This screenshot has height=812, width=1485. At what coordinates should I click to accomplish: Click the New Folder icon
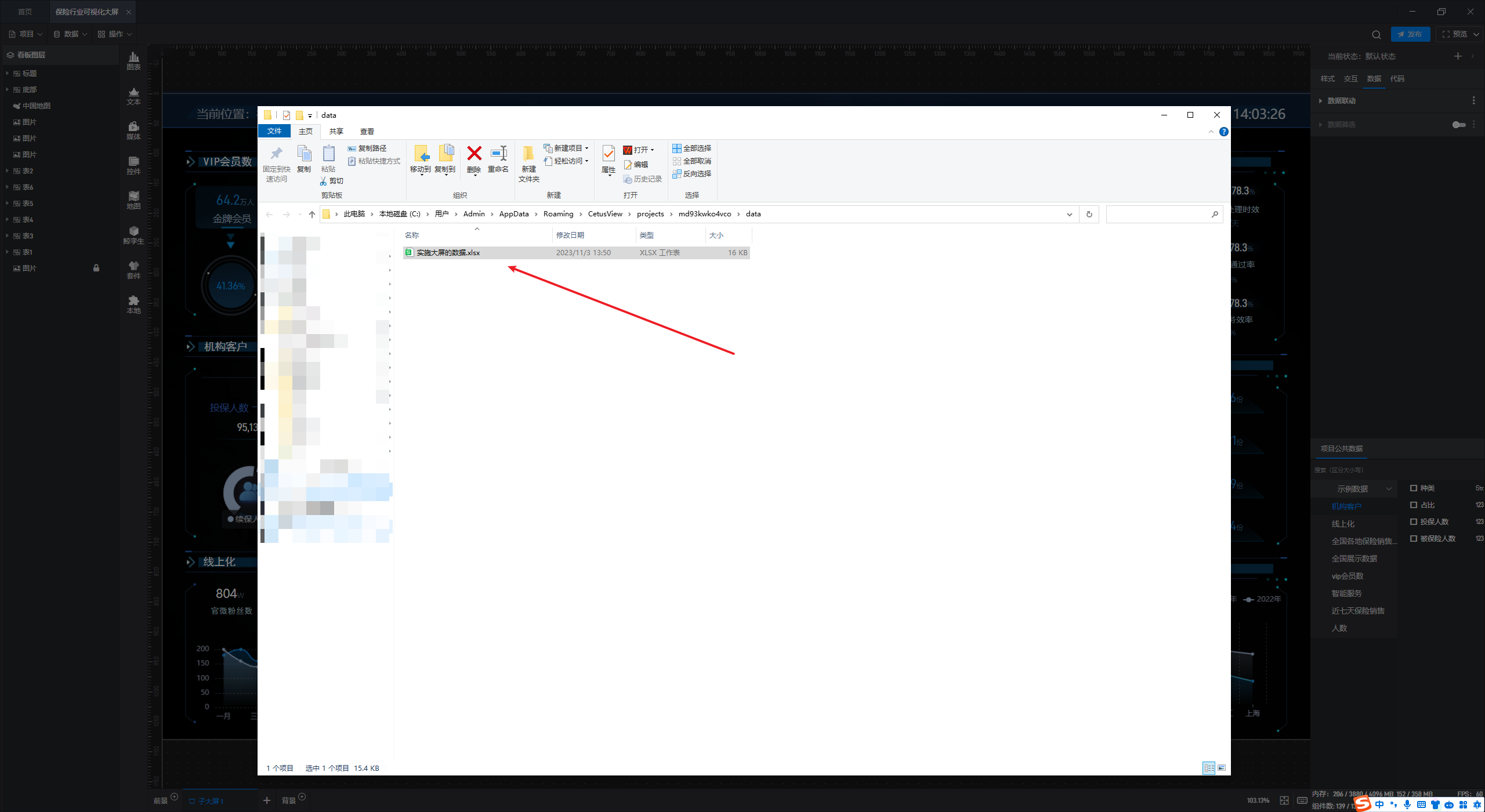tap(528, 154)
